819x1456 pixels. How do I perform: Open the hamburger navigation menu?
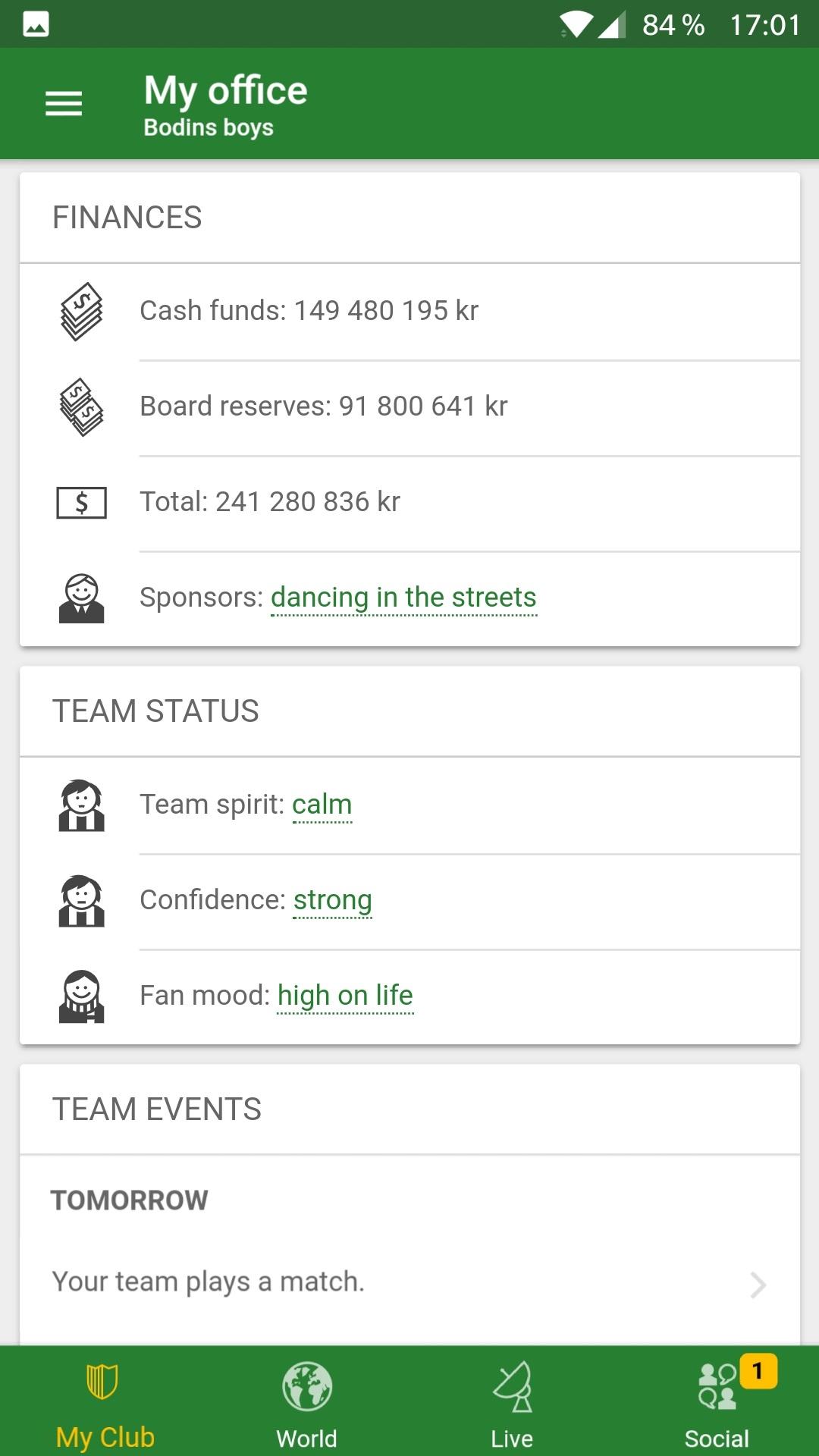64,103
